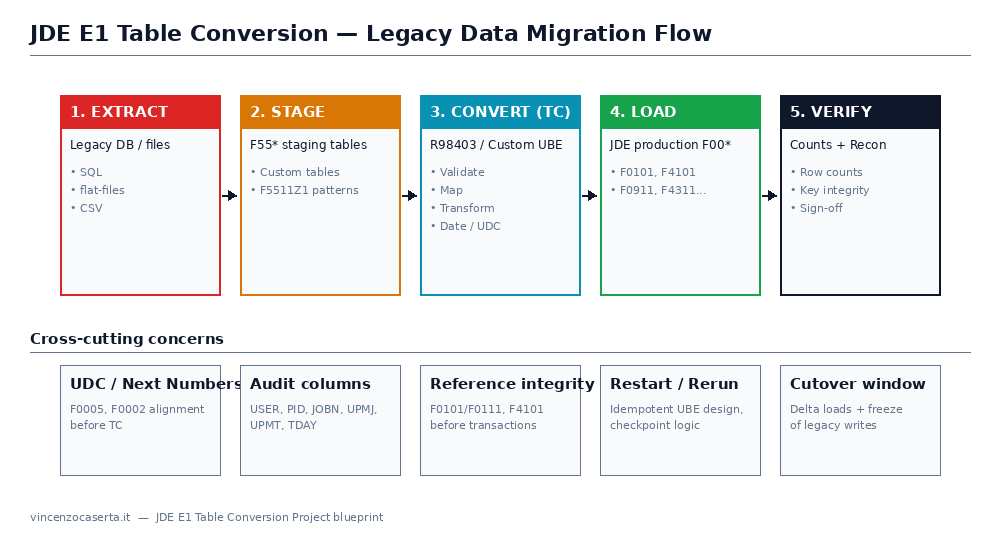This screenshot has width=1000, height=540.
Task: Click the 'Cross-cutting concerns' heading
Action: coord(127,339)
